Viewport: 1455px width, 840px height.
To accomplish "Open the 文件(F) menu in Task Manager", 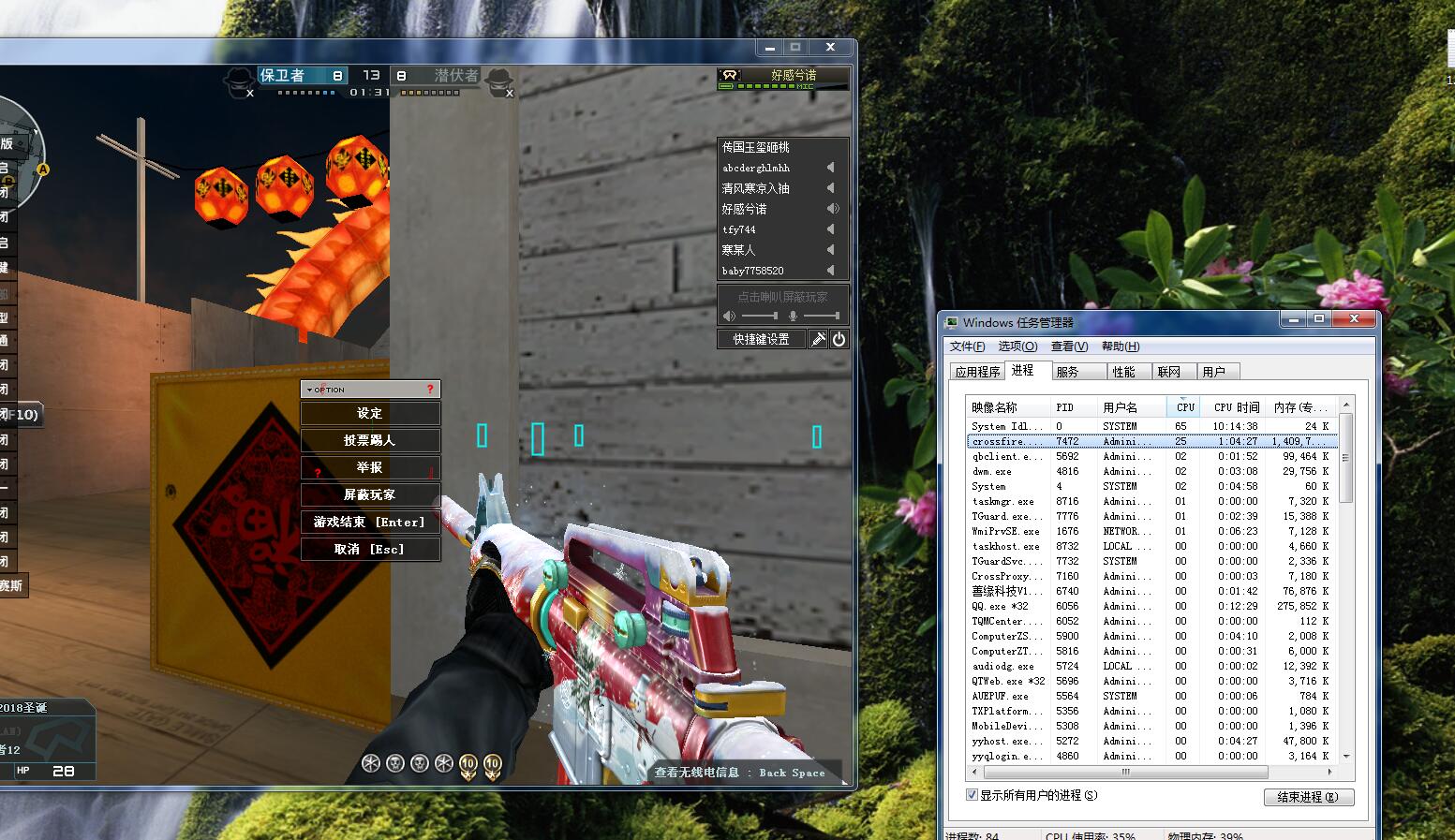I will (x=968, y=346).
